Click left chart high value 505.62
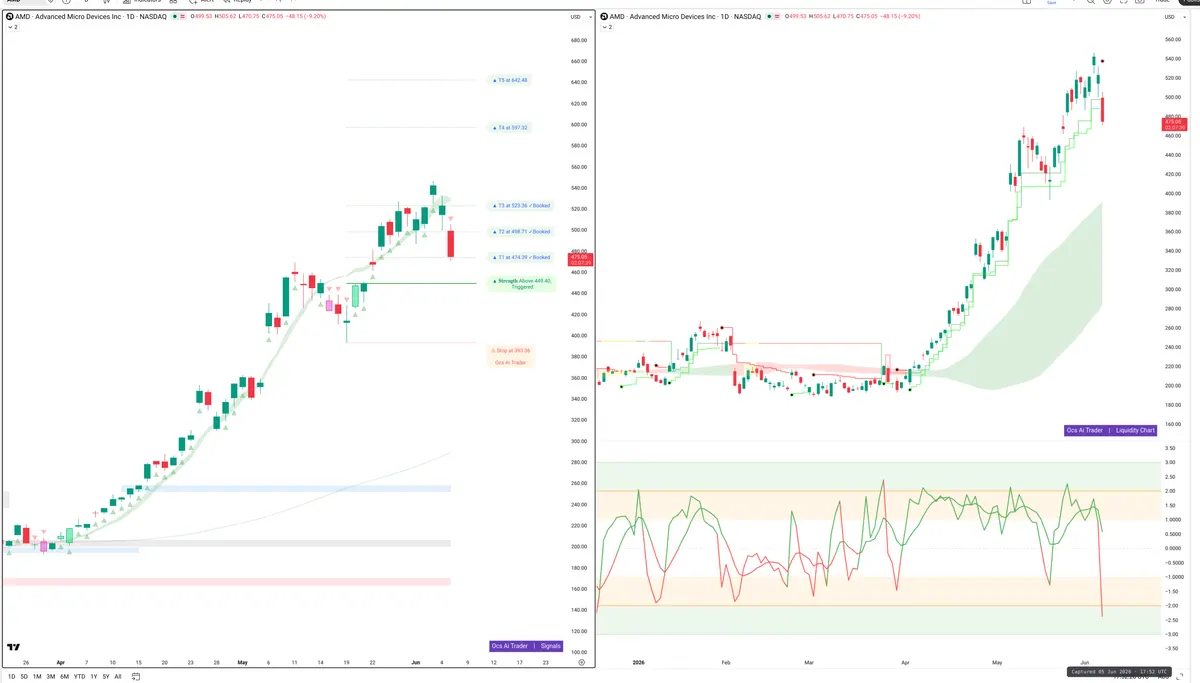Screen dimensions: 1200x683 click(225, 17)
